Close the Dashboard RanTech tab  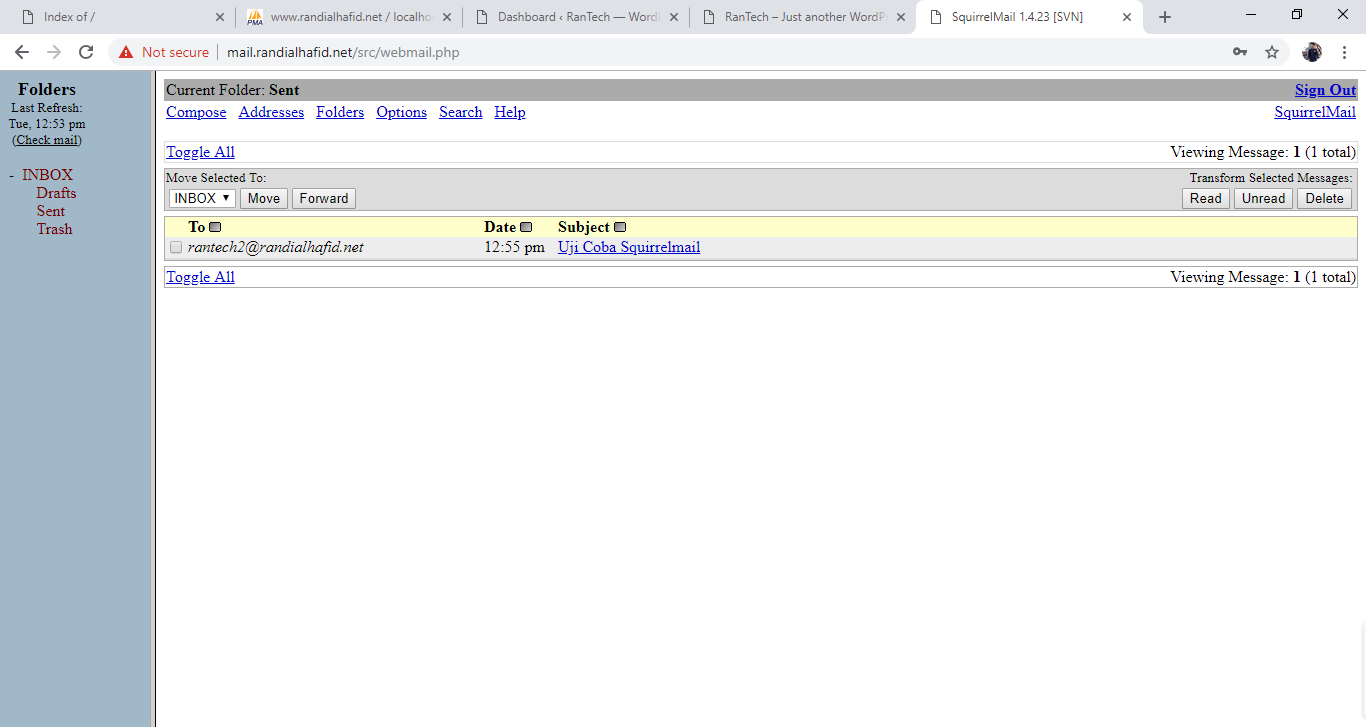(673, 17)
